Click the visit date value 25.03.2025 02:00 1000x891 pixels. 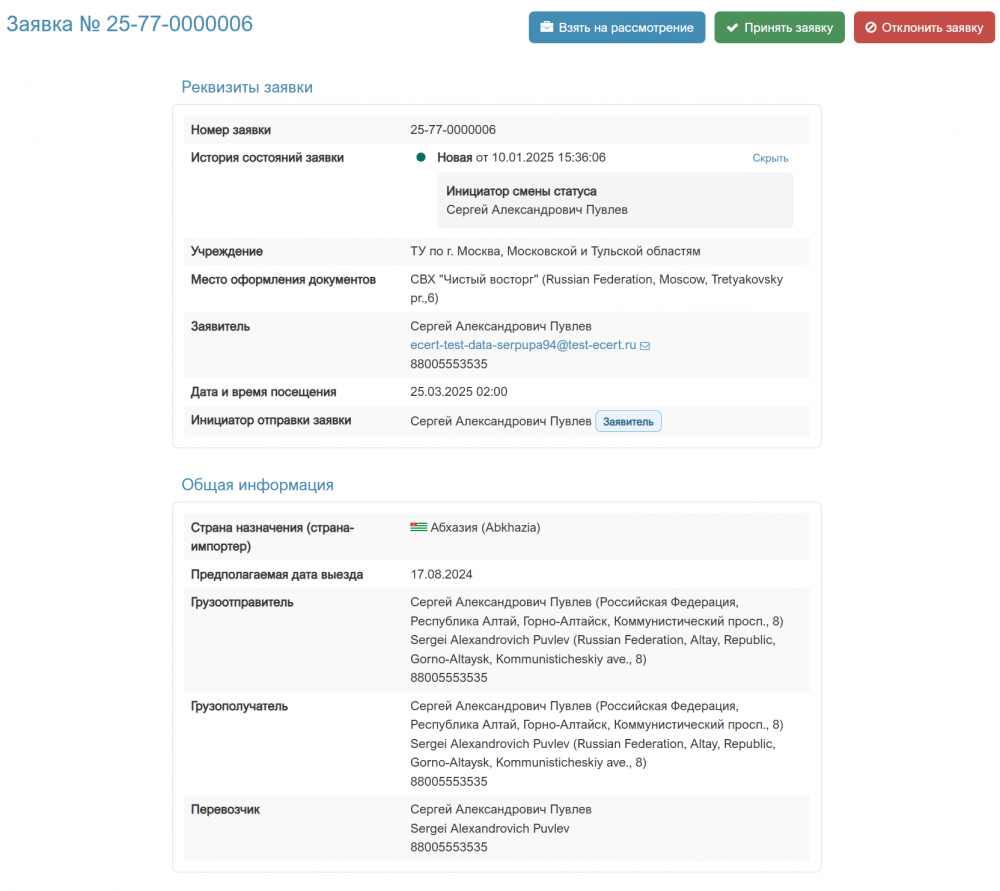pyautogui.click(x=459, y=392)
